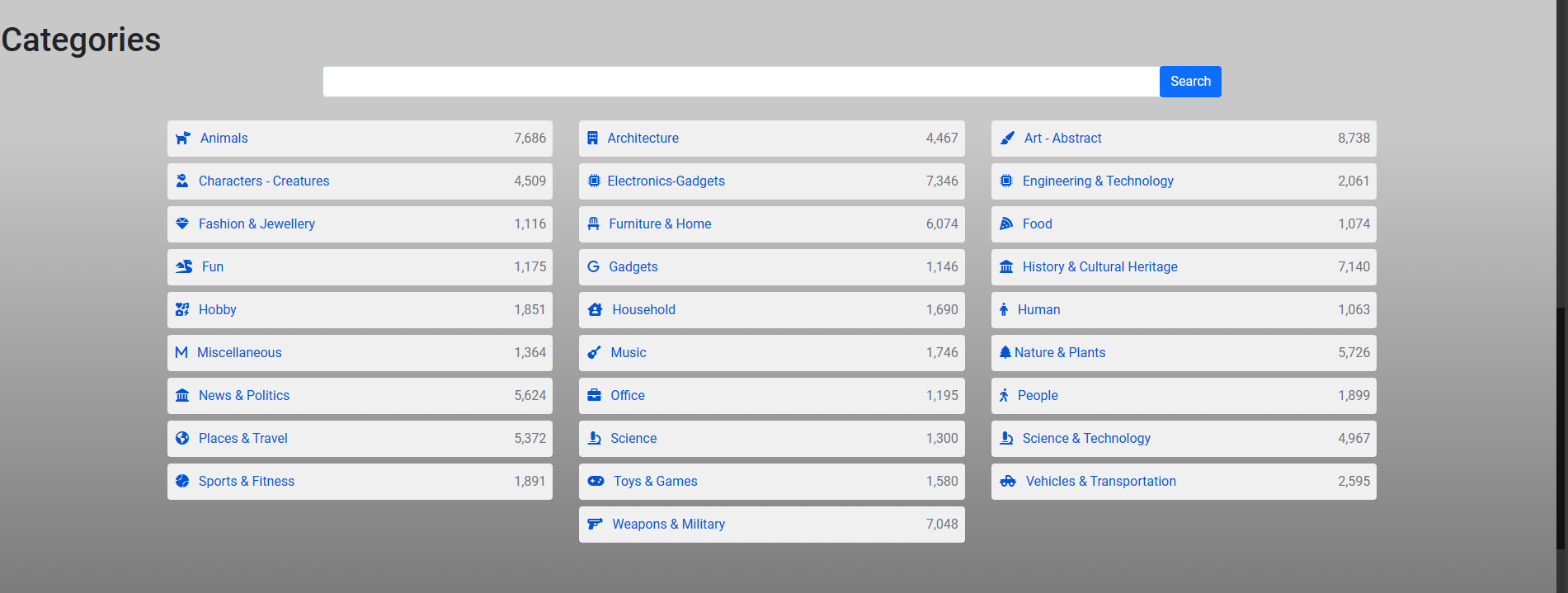Screen dimensions: 1568x593
Task: Open the Furniture & Home category
Action: pos(660,224)
